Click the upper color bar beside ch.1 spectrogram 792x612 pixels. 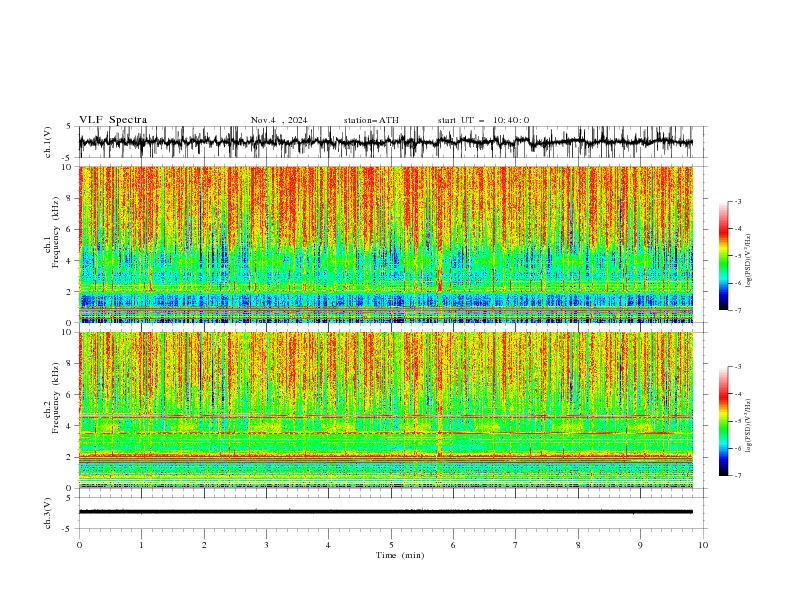tap(723, 255)
